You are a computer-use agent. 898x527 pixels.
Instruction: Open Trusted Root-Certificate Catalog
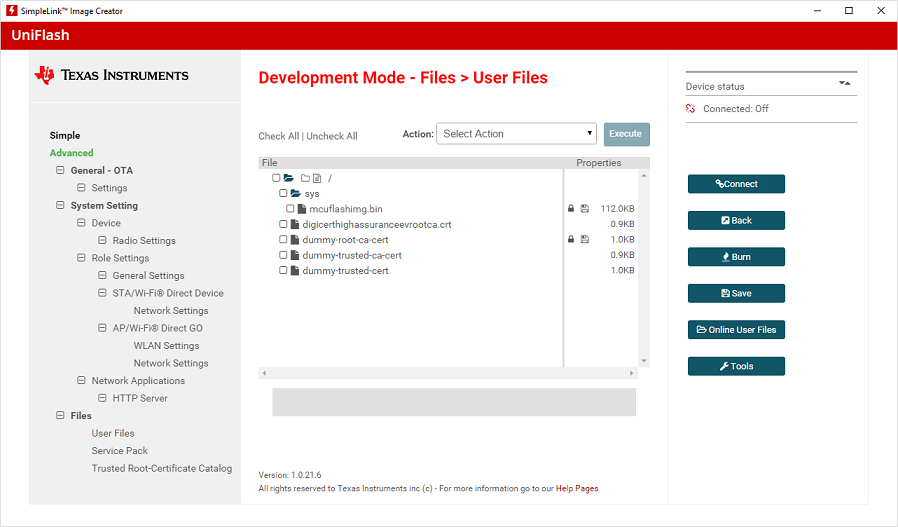pyautogui.click(x=162, y=469)
